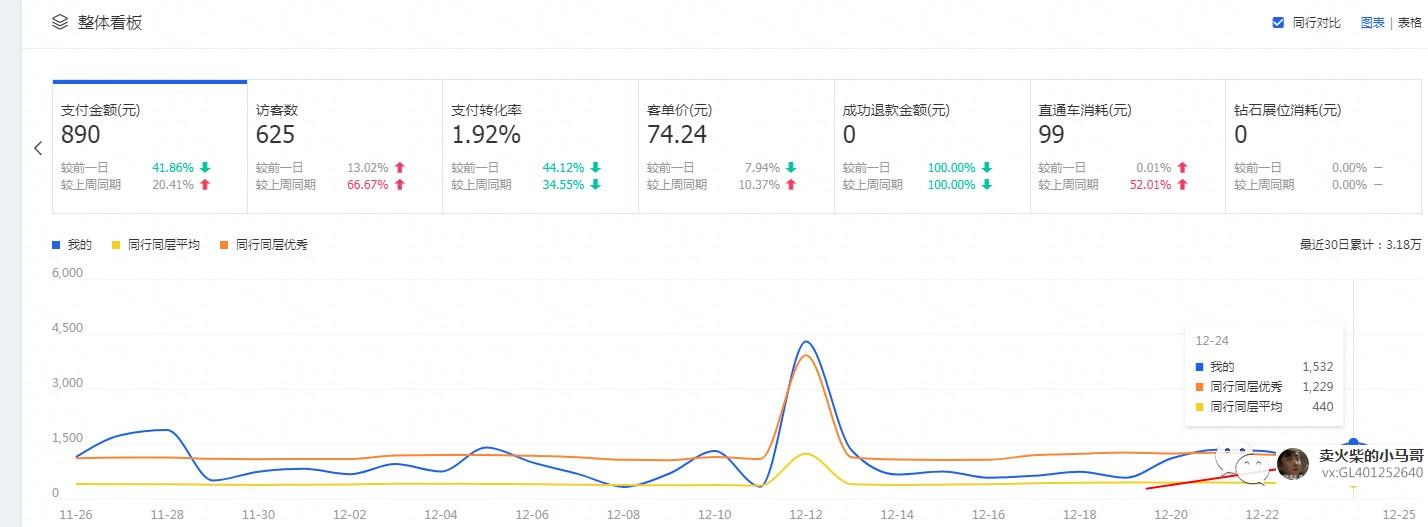This screenshot has width=1428, height=527.
Task: Toggle the orange 同行同层优秀 legend series
Action: tap(264, 244)
